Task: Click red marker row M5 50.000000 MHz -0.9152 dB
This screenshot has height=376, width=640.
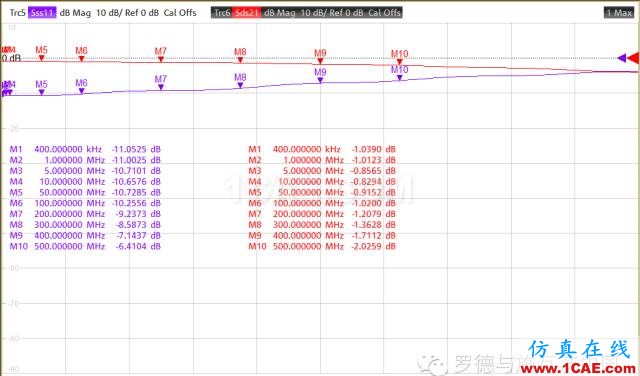Action: click(x=322, y=192)
